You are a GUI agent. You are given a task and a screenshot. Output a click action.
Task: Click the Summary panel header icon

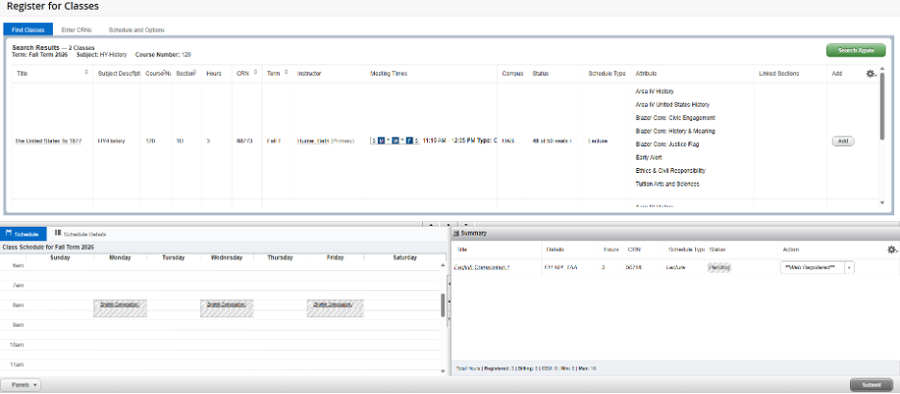456,233
